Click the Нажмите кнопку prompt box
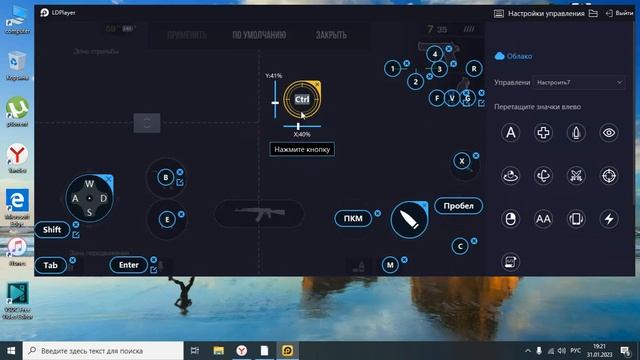This screenshot has height=360, width=640. point(302,149)
